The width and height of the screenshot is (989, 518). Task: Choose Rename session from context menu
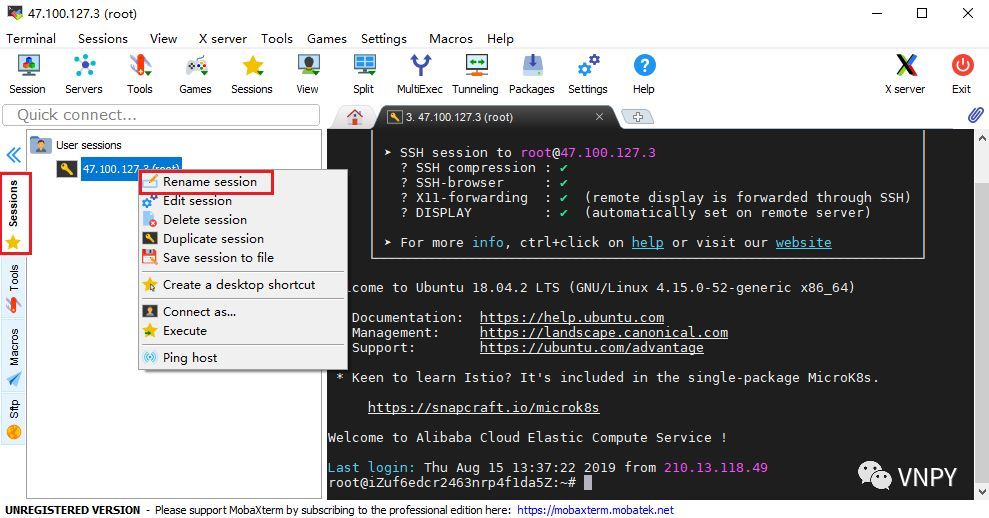(x=243, y=182)
